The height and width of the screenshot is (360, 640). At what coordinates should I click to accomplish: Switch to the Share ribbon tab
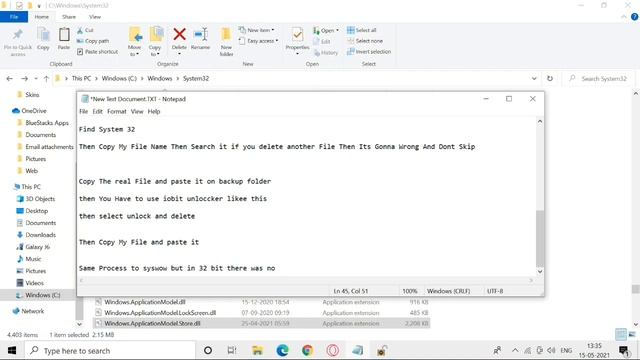click(x=69, y=17)
